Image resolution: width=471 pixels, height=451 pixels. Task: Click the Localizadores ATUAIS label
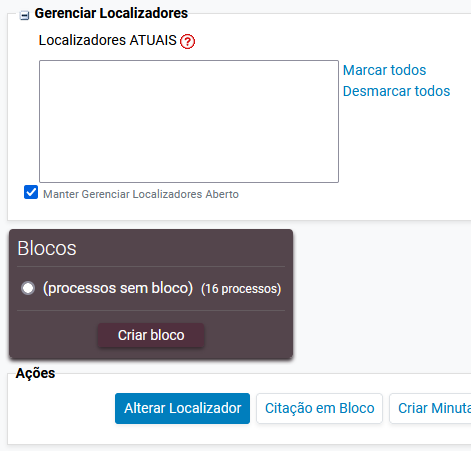pos(107,40)
